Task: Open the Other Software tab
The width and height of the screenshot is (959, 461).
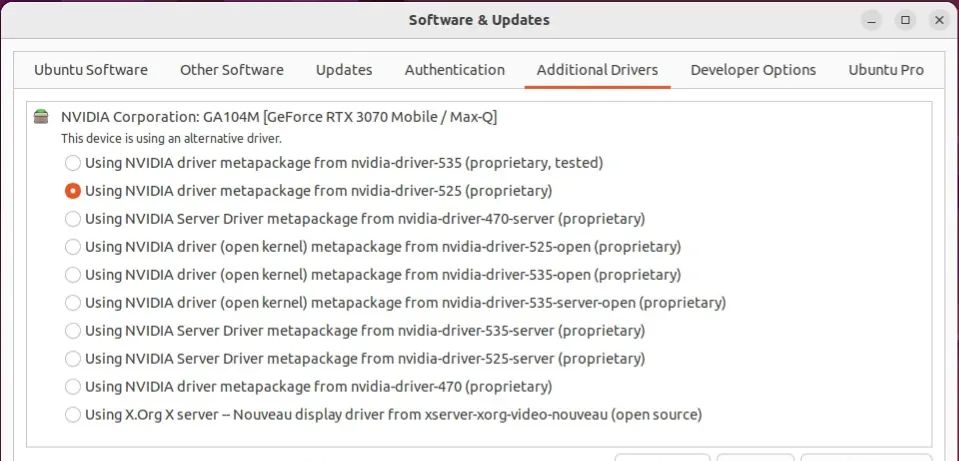Action: coord(232,70)
